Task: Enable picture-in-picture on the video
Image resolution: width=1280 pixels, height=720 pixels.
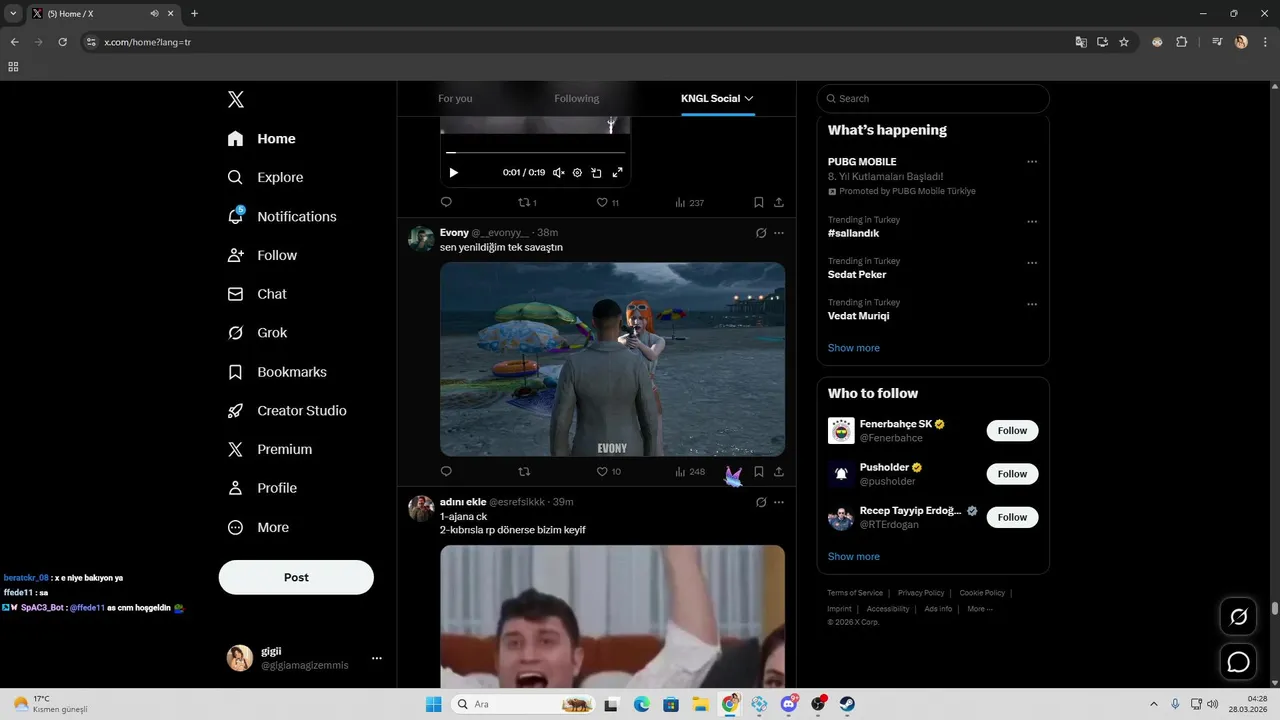Action: click(x=596, y=173)
